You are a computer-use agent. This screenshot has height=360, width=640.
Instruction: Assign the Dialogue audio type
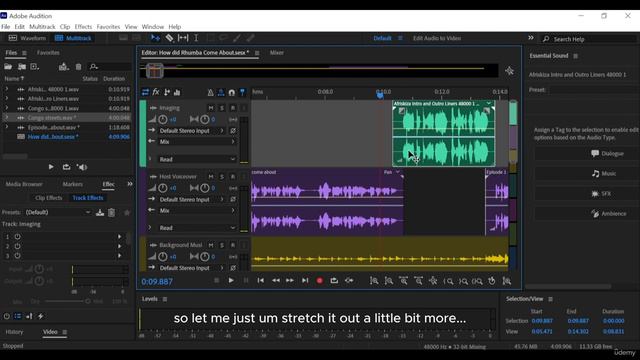(587, 153)
